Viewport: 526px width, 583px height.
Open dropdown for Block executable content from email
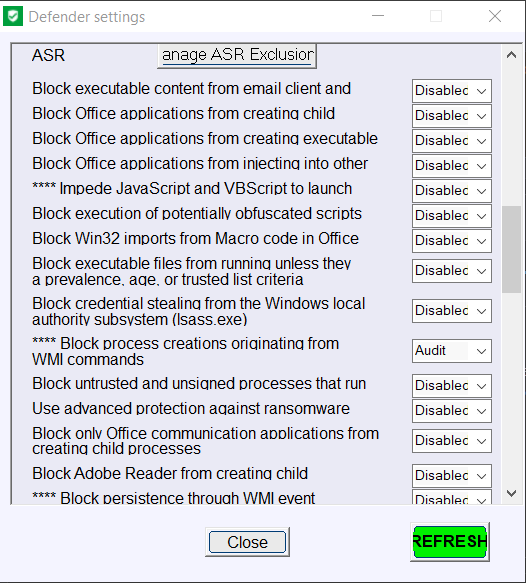[x=452, y=91]
